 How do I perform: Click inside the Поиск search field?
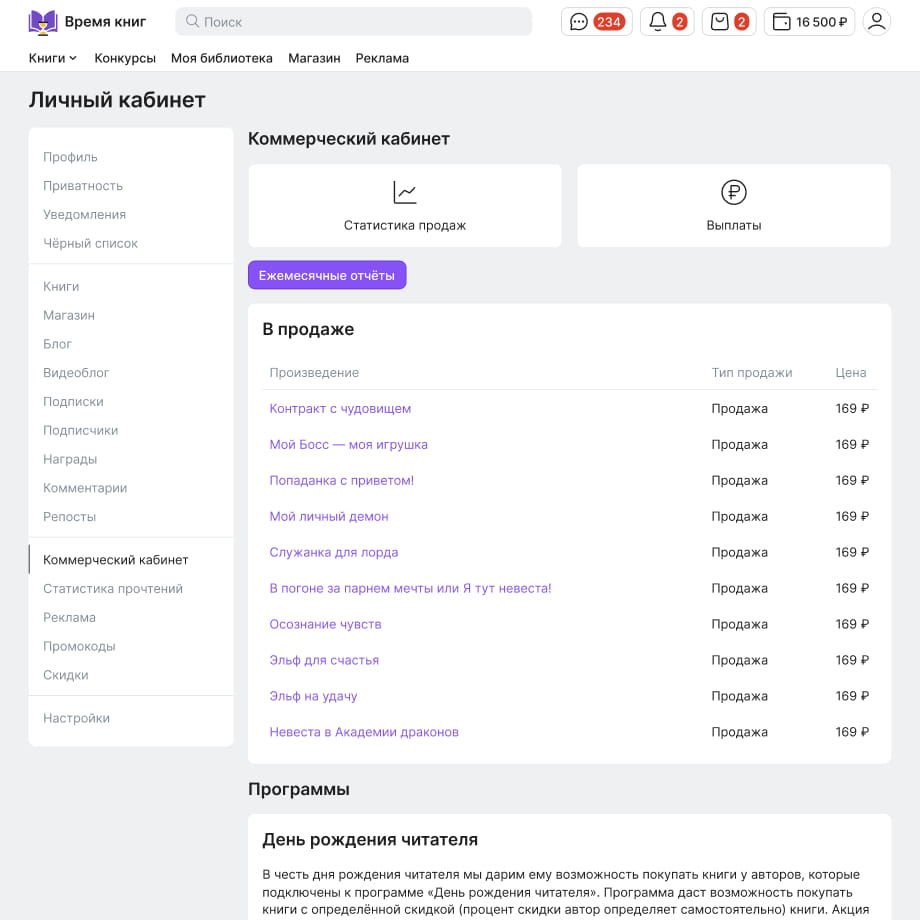[353, 22]
